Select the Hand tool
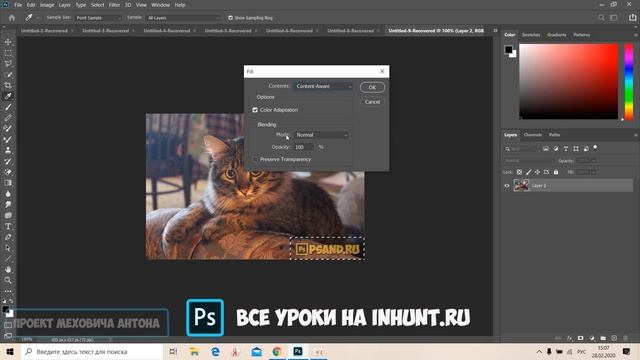640x360 pixels. click(8, 269)
